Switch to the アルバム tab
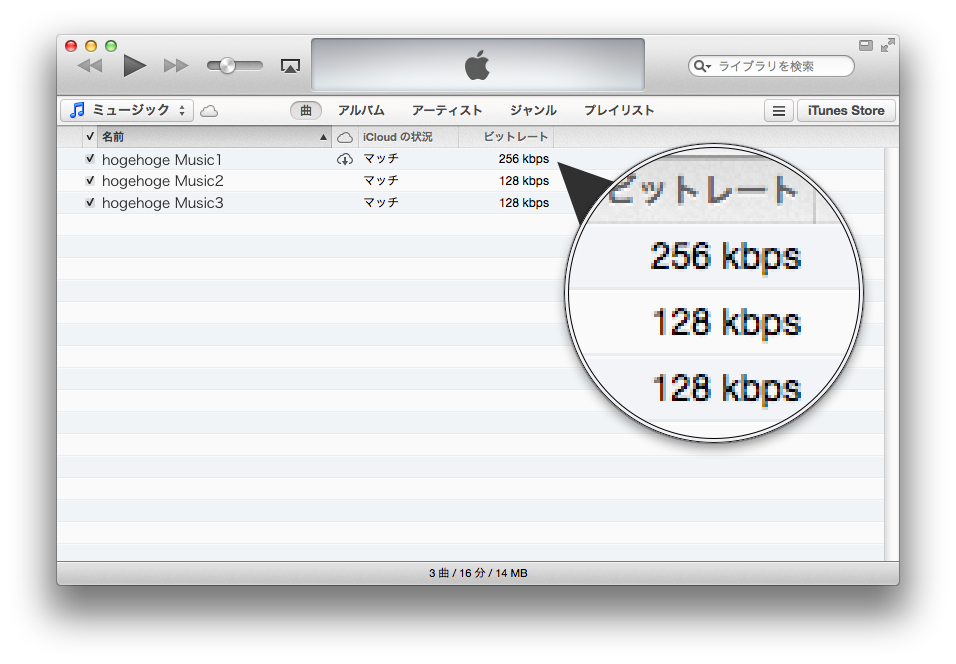956x664 pixels. (x=361, y=110)
